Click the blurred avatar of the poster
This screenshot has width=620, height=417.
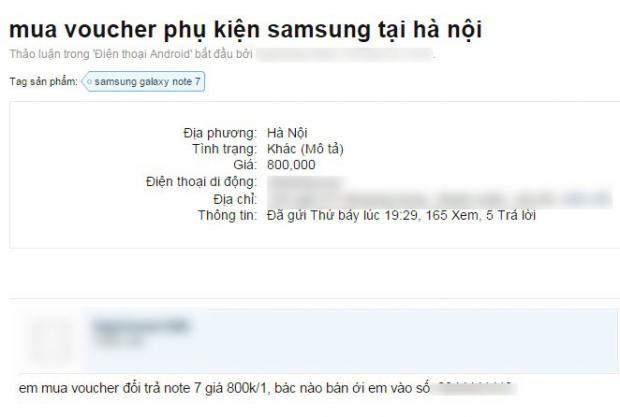(53, 341)
